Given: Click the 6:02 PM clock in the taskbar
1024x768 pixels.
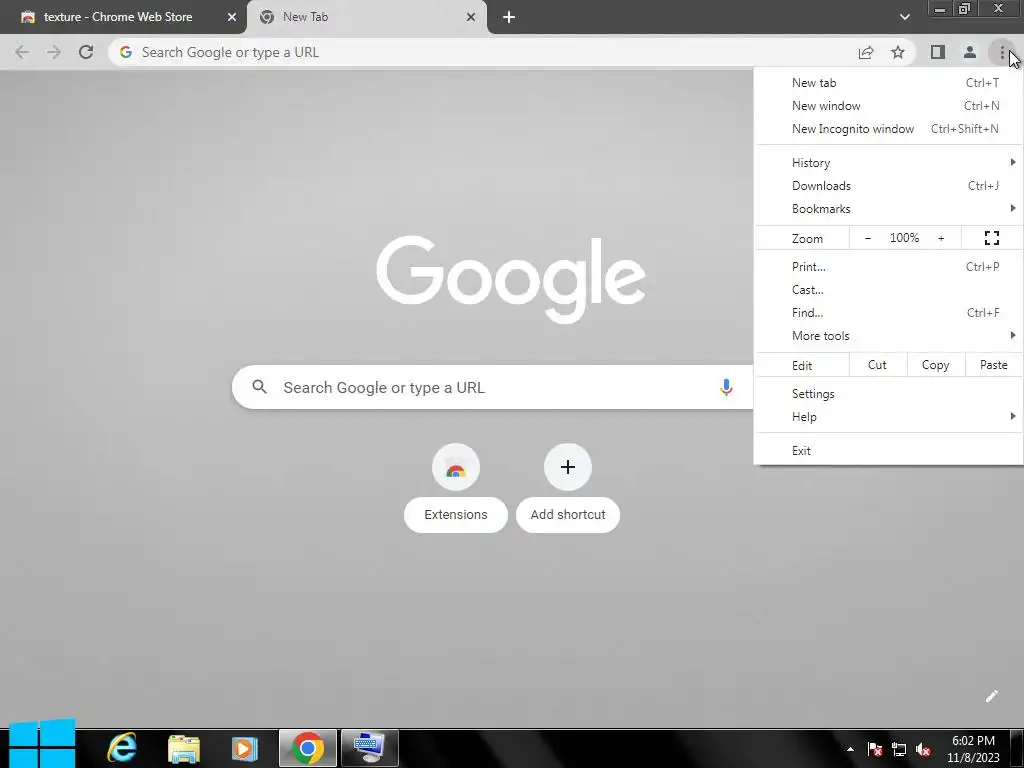Looking at the screenshot, I should [973, 741].
